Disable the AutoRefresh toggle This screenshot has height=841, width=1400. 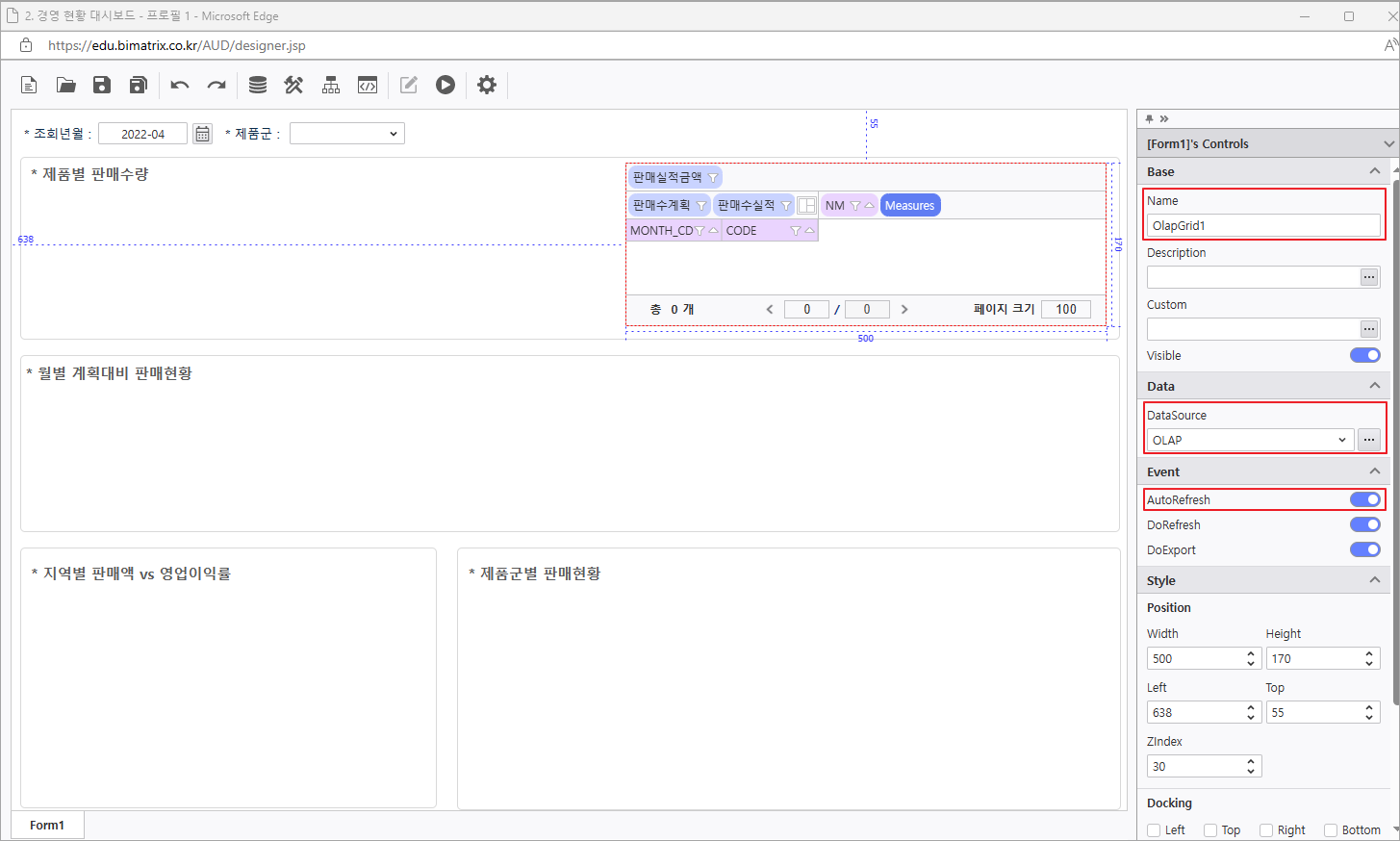click(x=1364, y=499)
